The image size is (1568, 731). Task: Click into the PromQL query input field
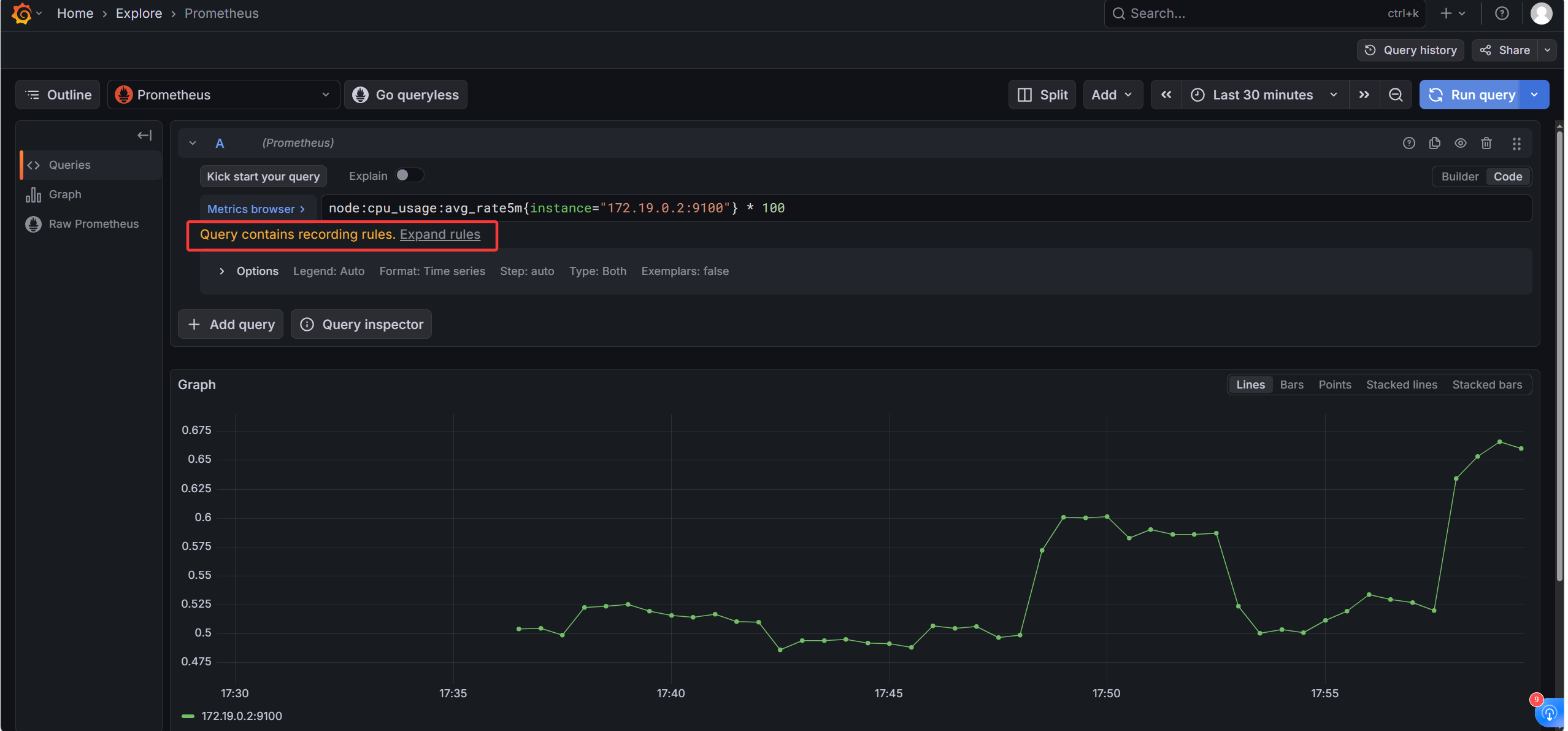point(926,208)
